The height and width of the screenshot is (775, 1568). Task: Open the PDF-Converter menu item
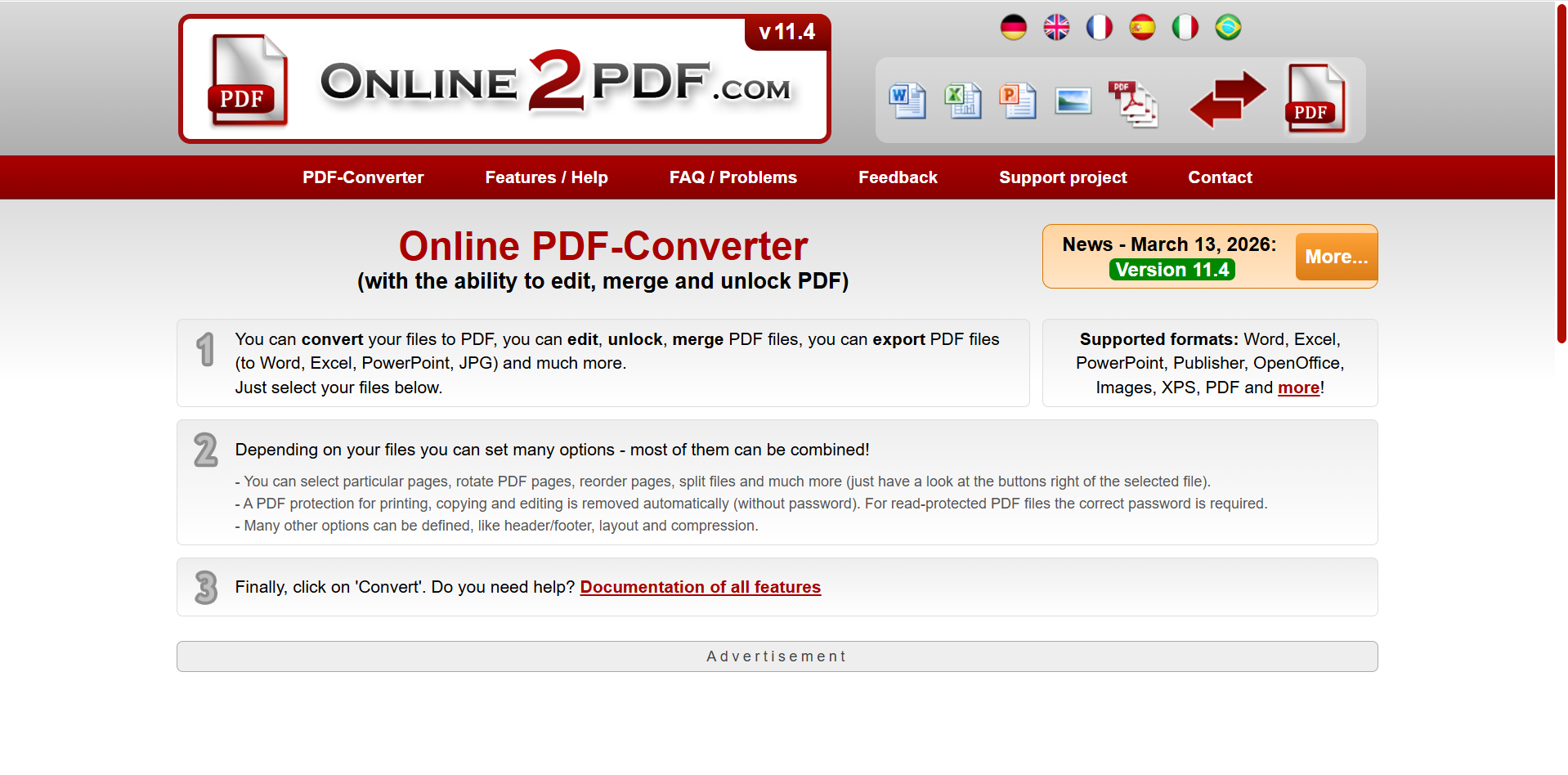click(363, 177)
